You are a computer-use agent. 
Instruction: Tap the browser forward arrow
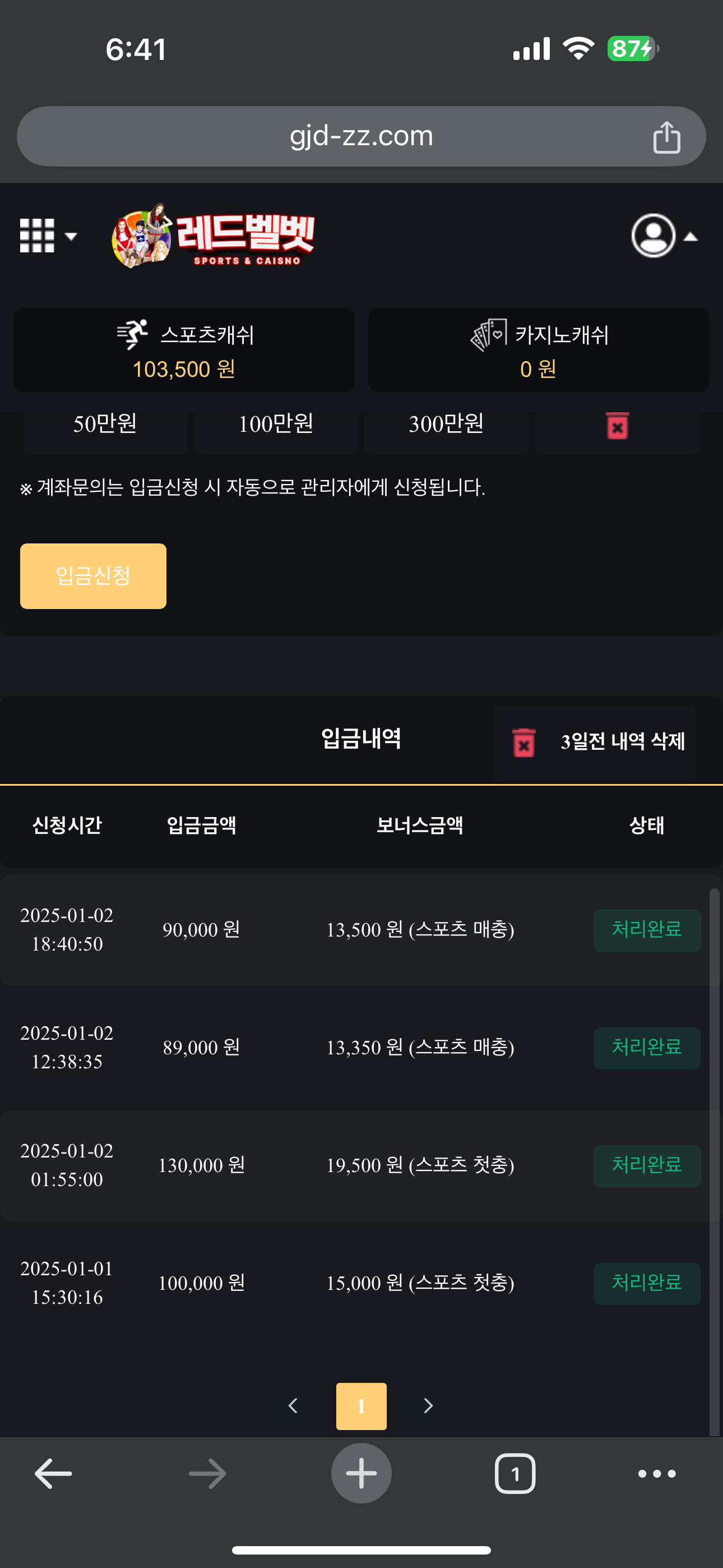[x=207, y=1474]
